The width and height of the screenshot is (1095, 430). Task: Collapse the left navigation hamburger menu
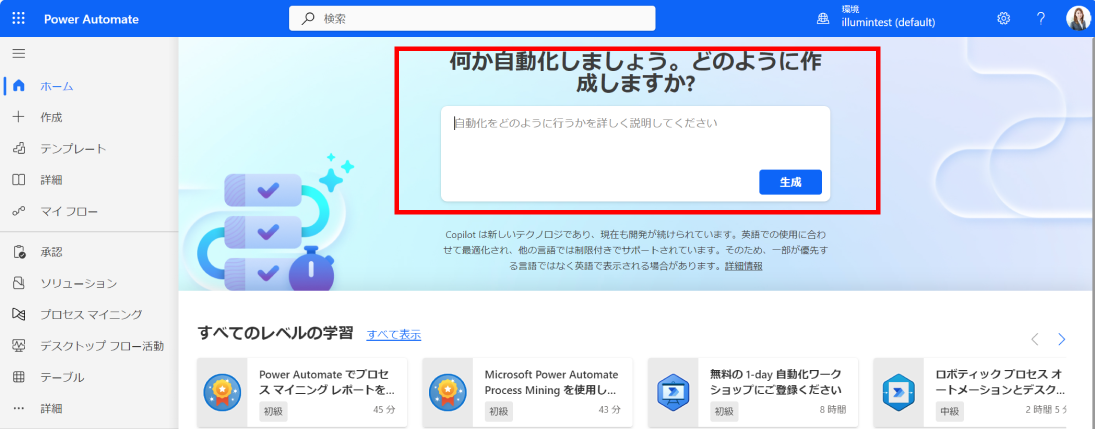tap(19, 54)
